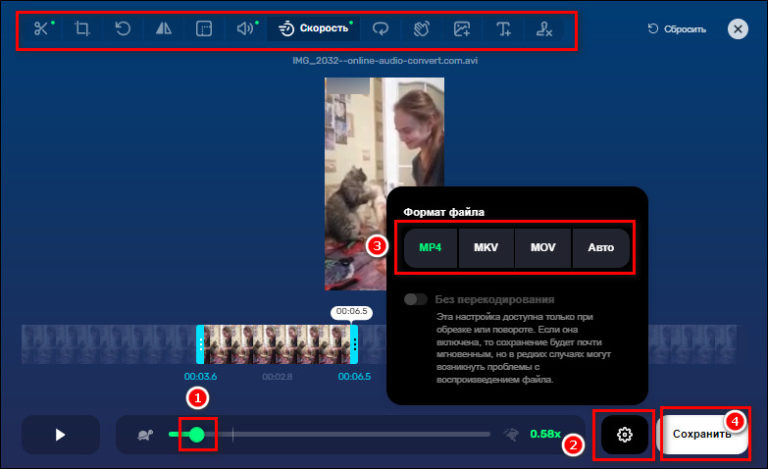This screenshot has width=768, height=469.
Task: Select the rotate video tool
Action: (122, 29)
